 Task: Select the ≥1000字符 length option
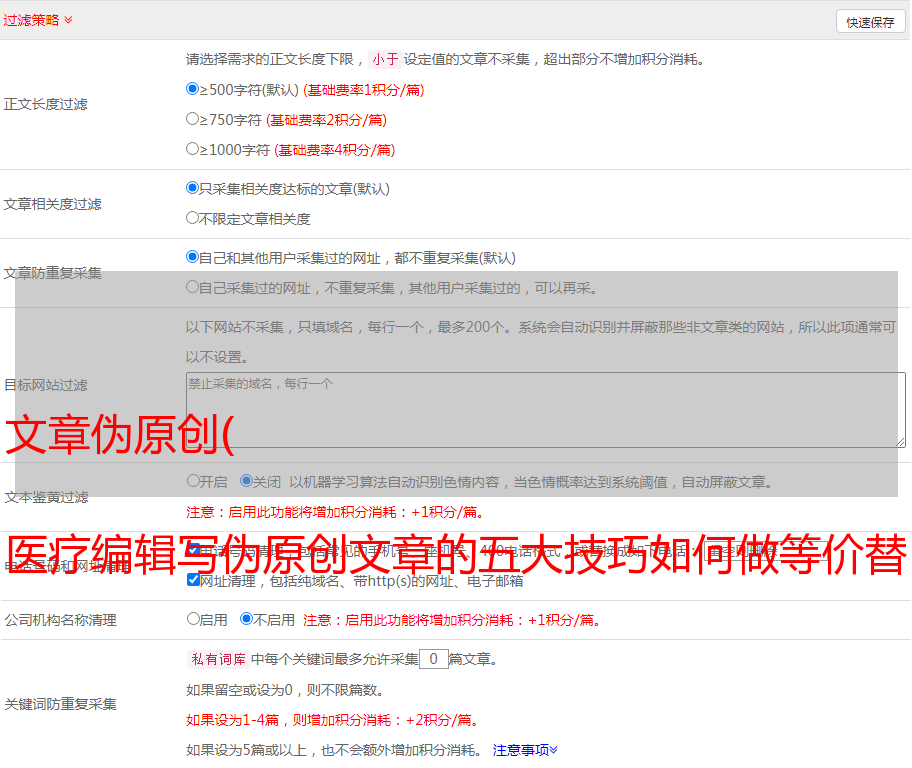click(x=193, y=149)
